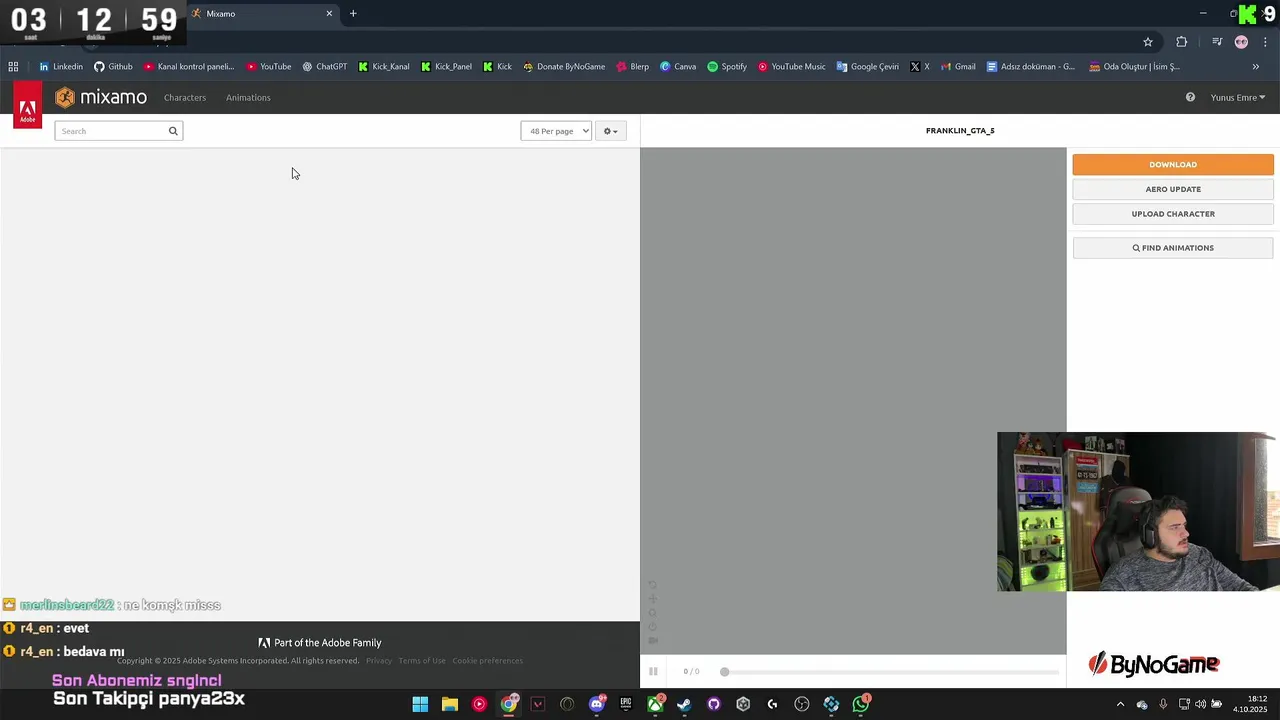Open Steam from the taskbar
Image resolution: width=1280 pixels, height=720 pixels.
(x=684, y=704)
